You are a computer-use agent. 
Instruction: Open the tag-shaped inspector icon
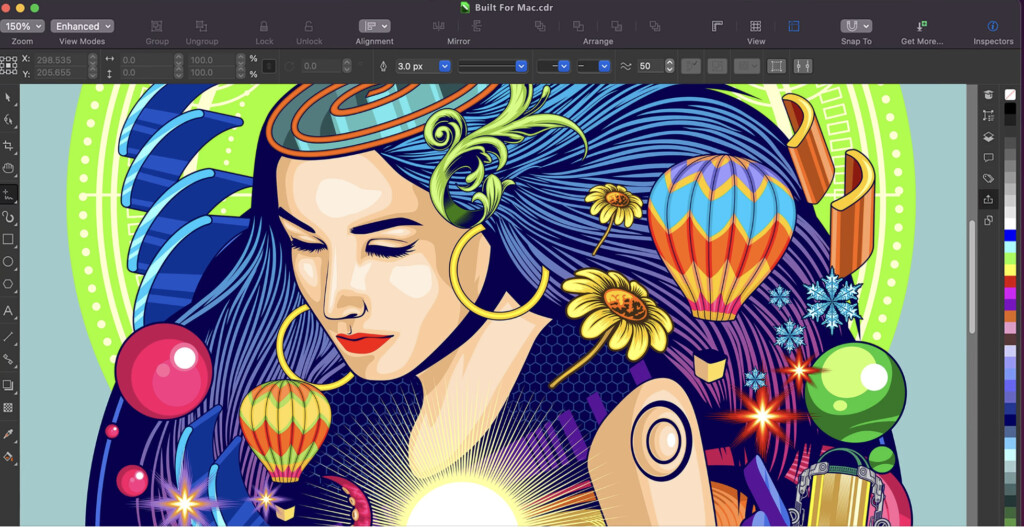pyautogui.click(x=988, y=178)
